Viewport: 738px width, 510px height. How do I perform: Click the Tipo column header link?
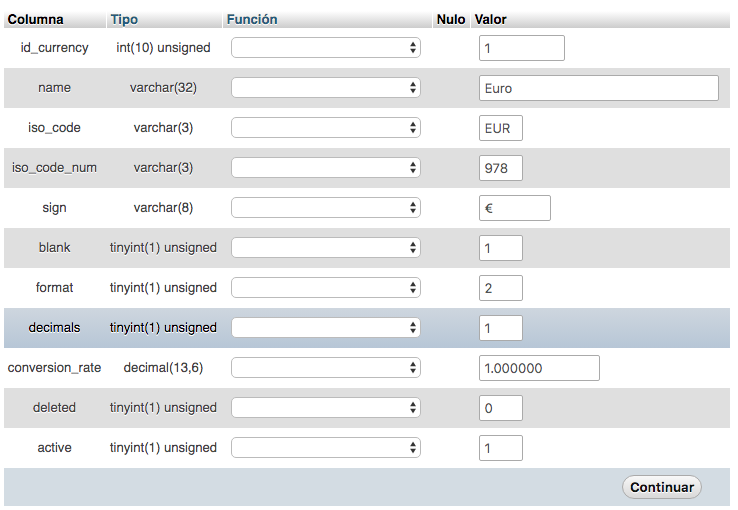click(x=124, y=20)
